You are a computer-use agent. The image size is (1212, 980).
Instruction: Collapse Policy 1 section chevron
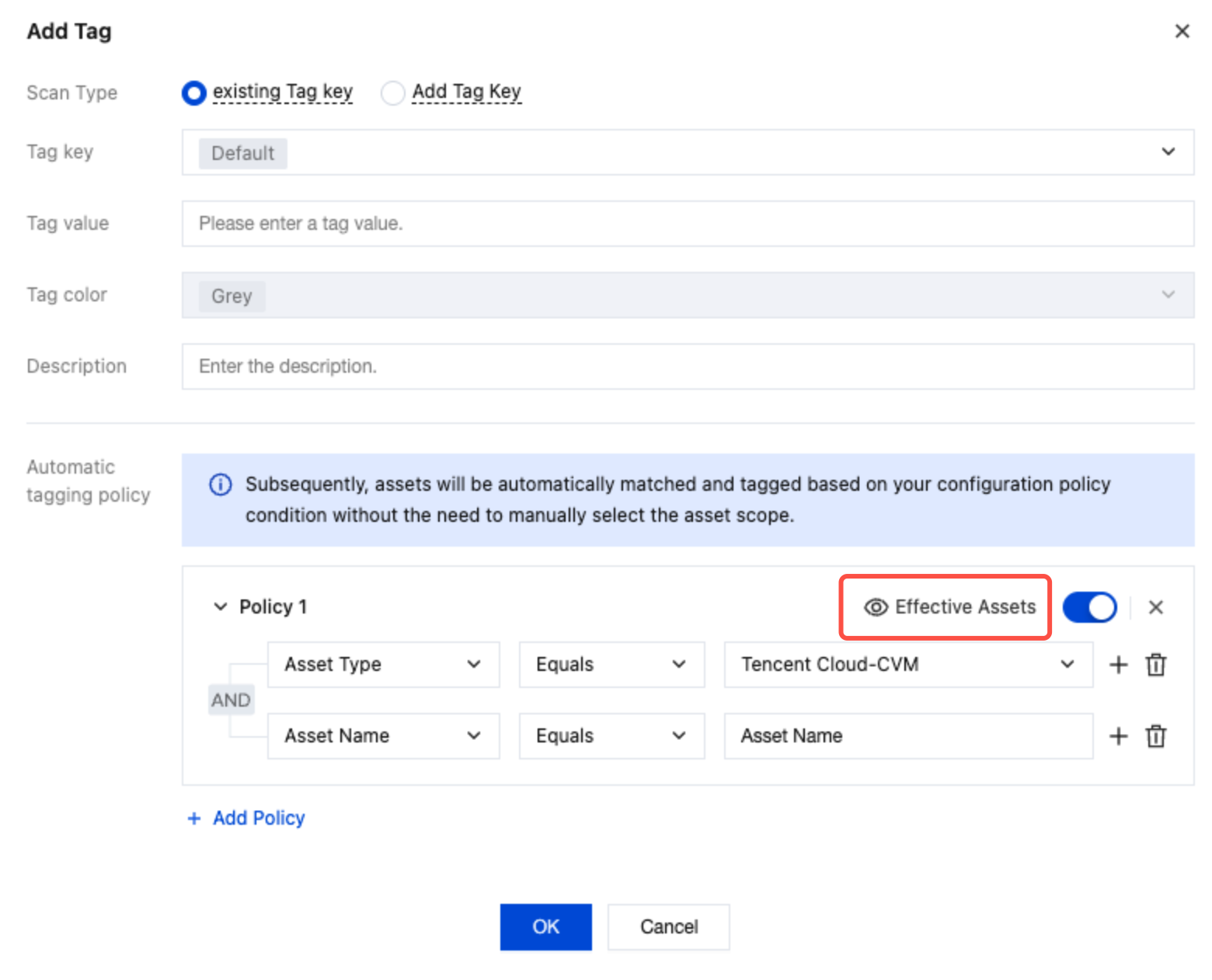pyautogui.click(x=221, y=606)
